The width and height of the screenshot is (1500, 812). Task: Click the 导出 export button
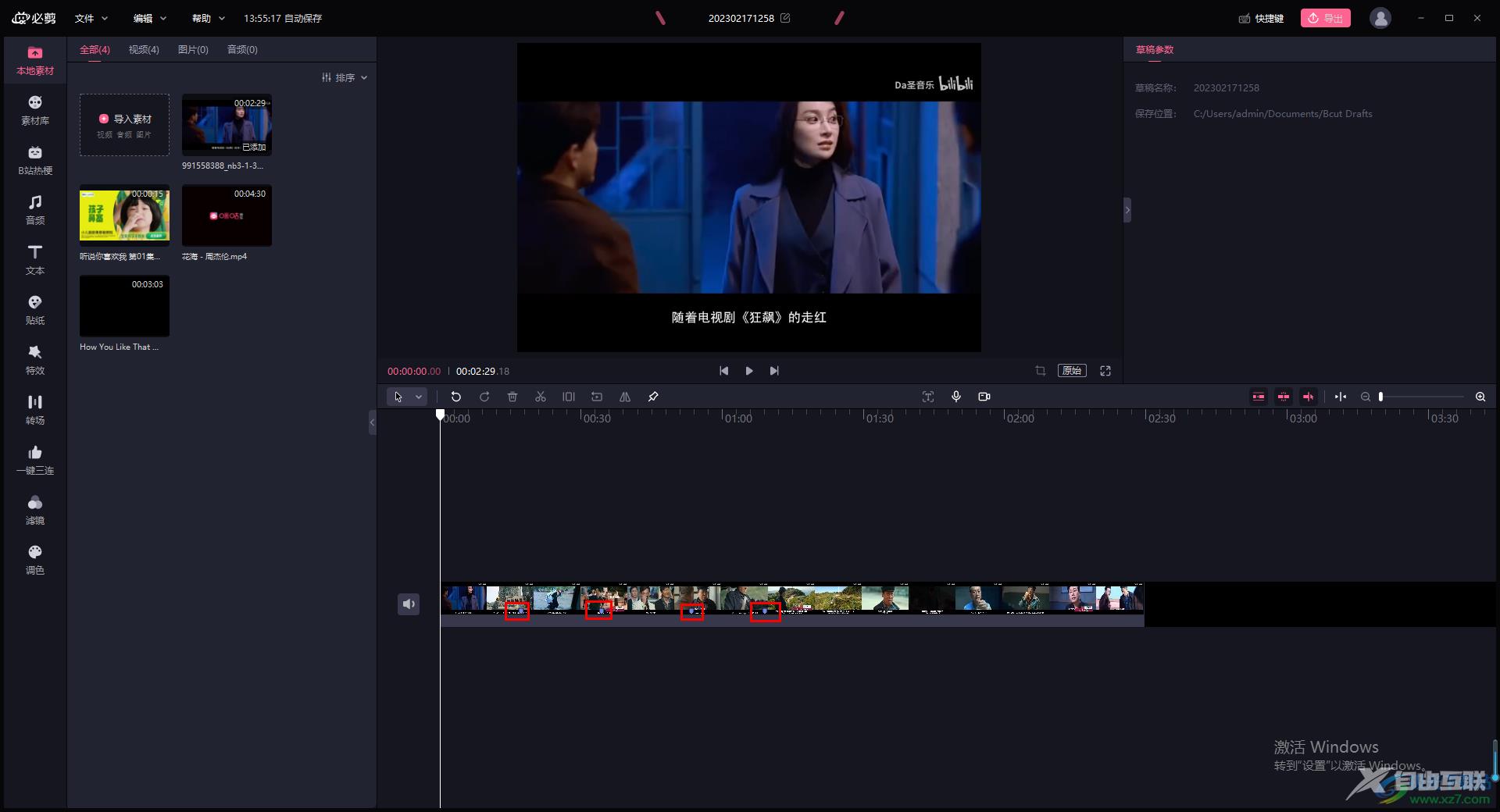point(1326,18)
